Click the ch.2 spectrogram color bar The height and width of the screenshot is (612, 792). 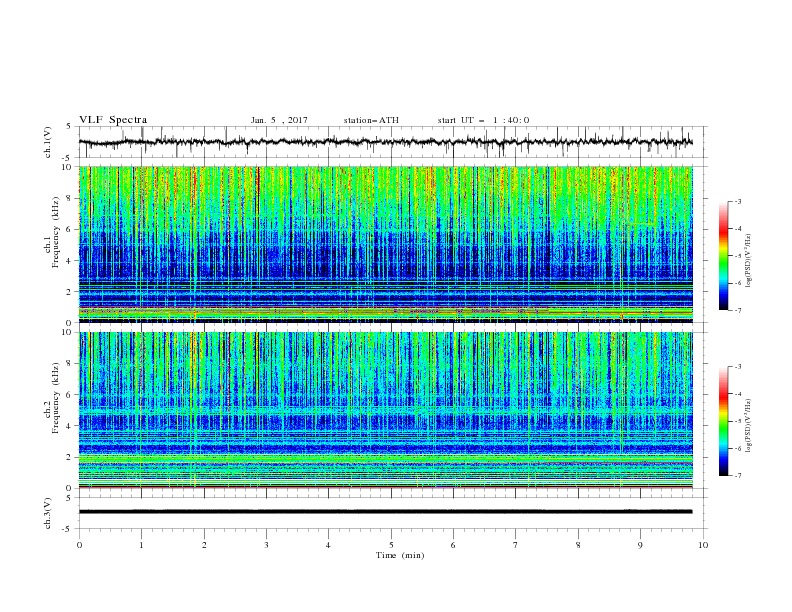point(724,421)
